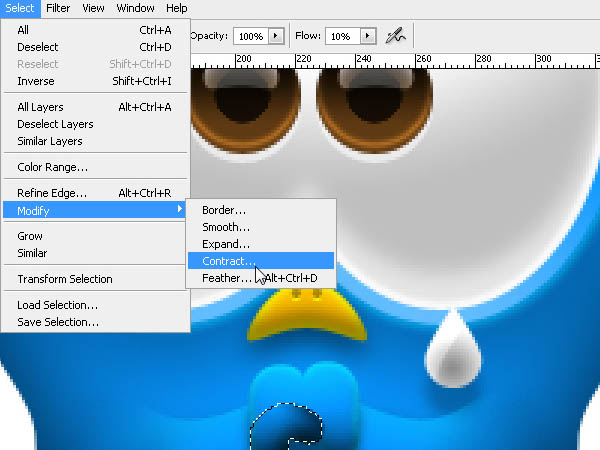Choose Deselect in the menu
Screen dimensions: 600x450
(x=94, y=47)
